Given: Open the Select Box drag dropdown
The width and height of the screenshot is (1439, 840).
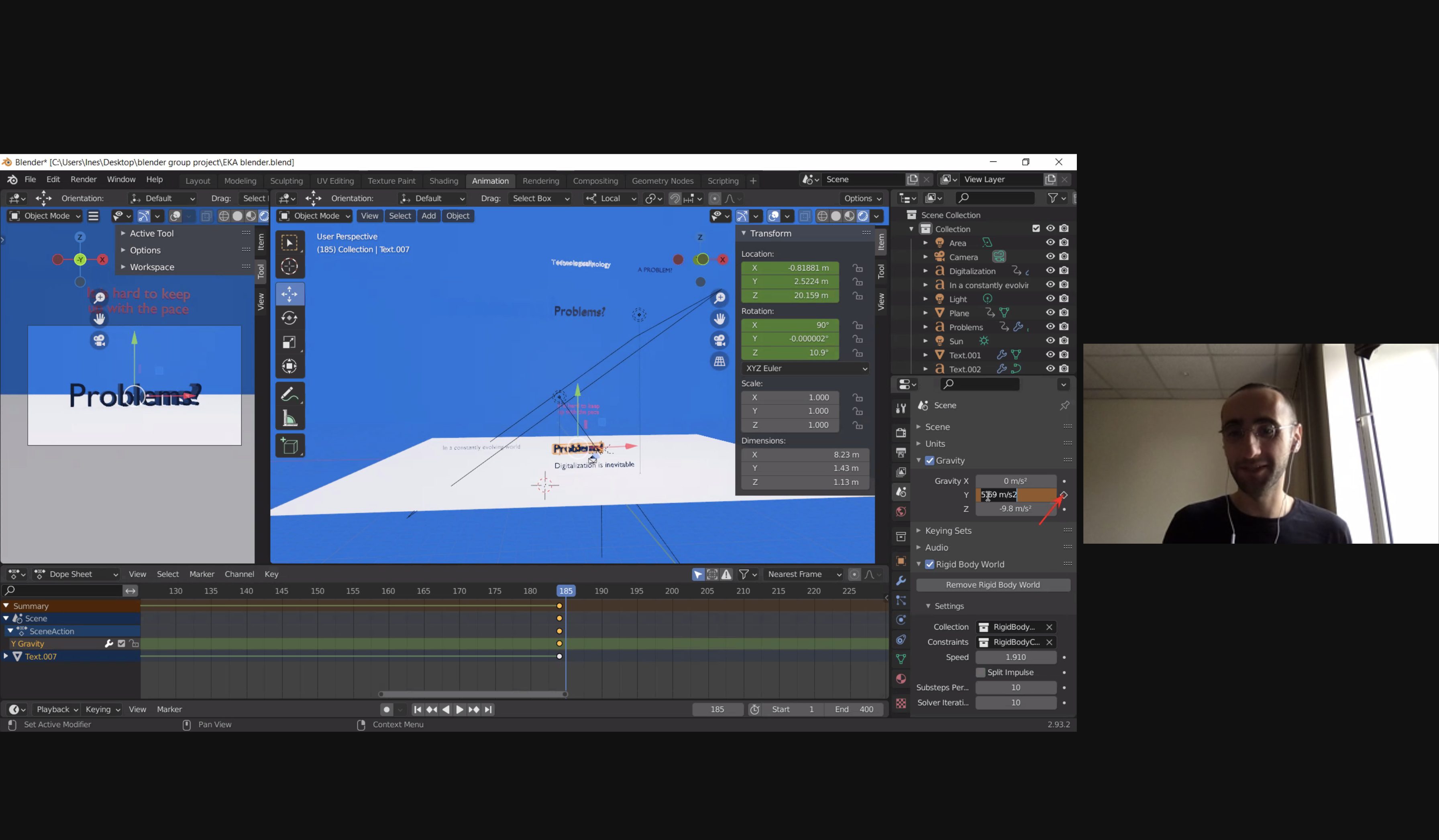Looking at the screenshot, I should pyautogui.click(x=540, y=199).
